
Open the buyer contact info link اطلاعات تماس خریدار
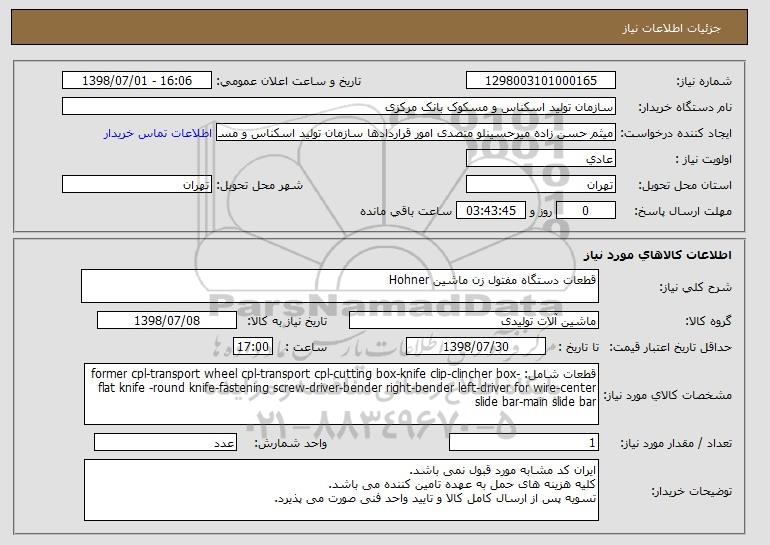tap(158, 133)
